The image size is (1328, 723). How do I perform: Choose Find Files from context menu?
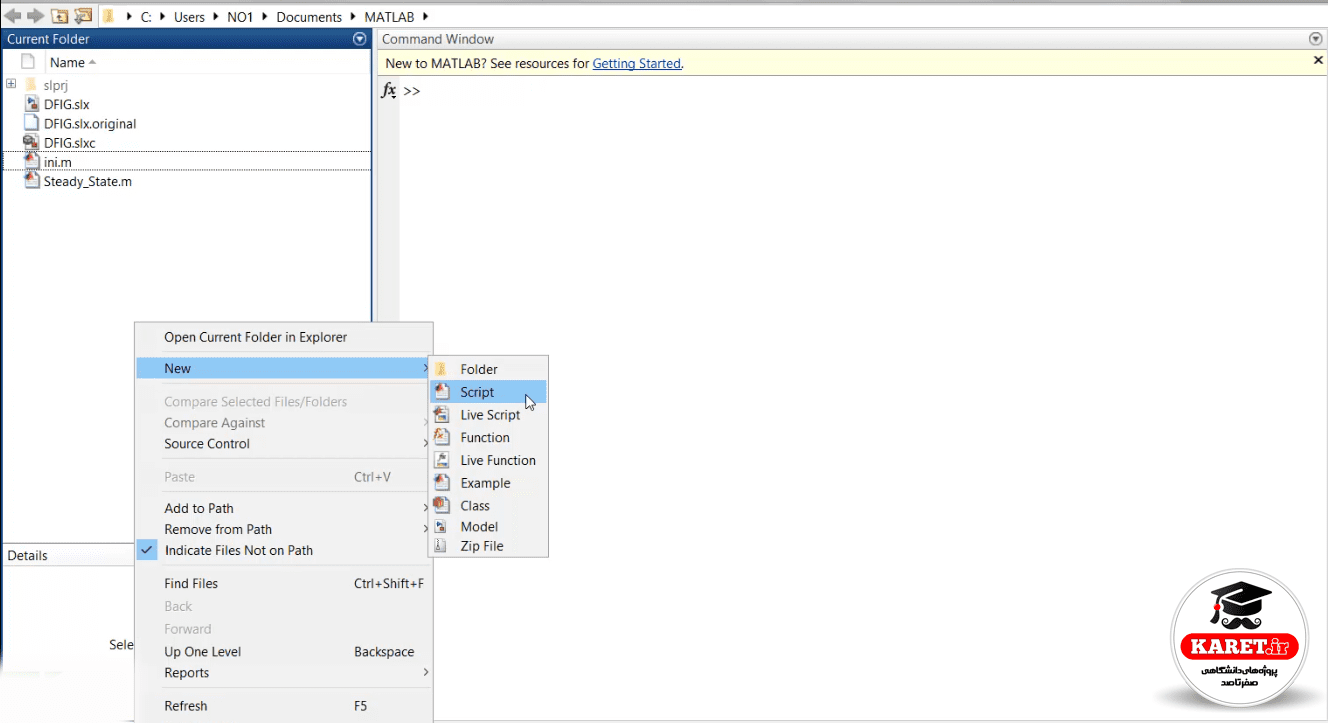[x=284, y=583]
